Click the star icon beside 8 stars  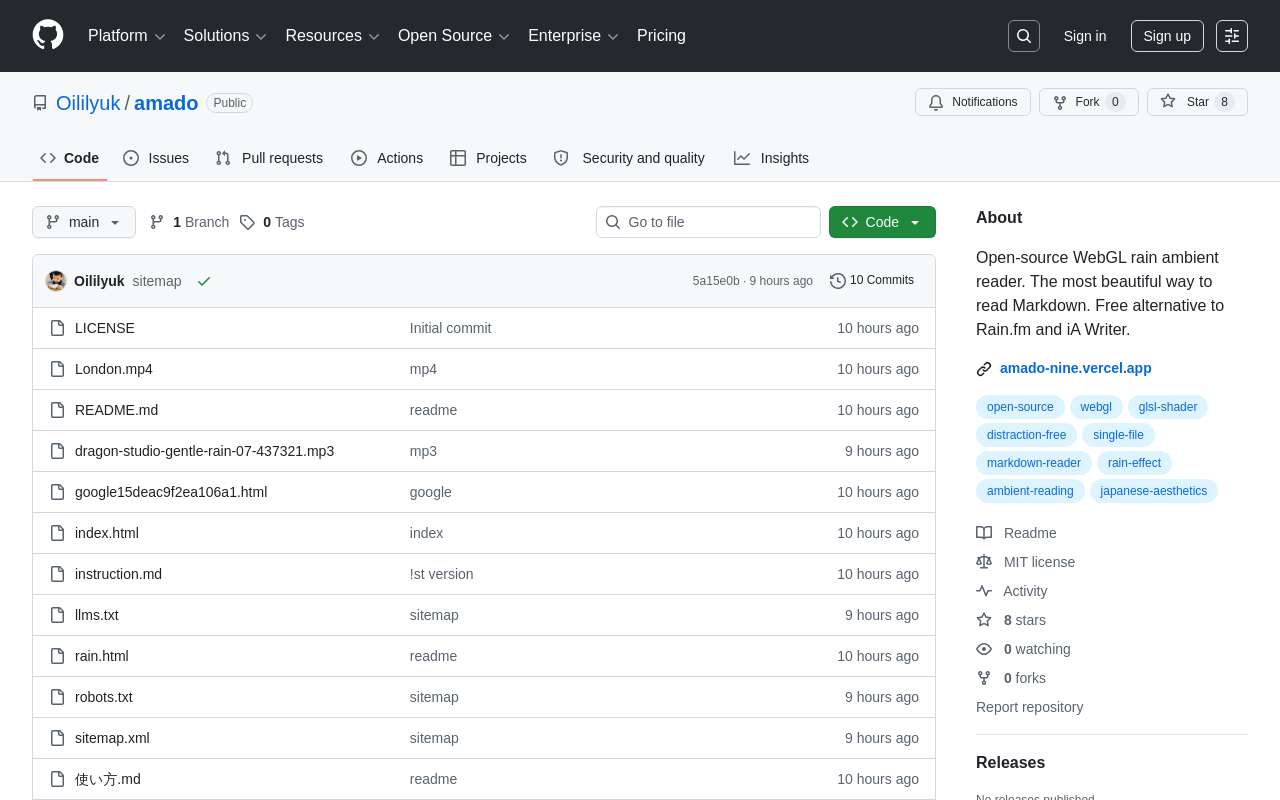pos(984,620)
